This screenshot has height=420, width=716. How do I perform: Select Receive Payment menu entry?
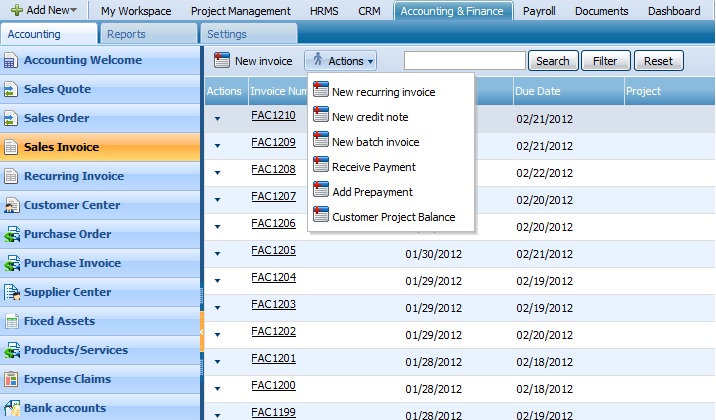[x=373, y=167]
